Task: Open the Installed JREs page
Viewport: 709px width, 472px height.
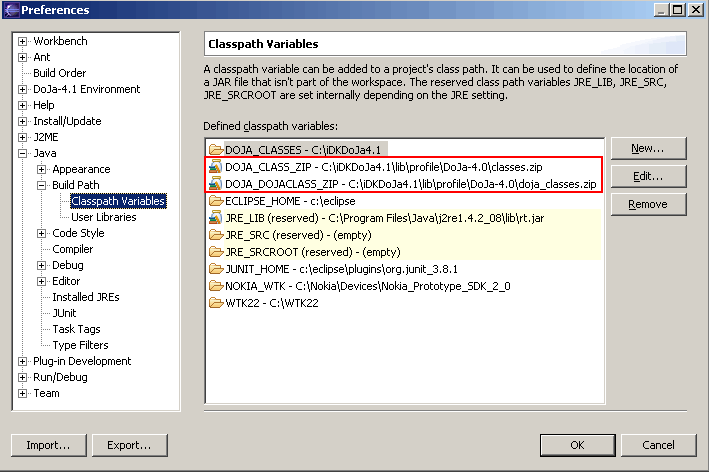Action: 86,297
